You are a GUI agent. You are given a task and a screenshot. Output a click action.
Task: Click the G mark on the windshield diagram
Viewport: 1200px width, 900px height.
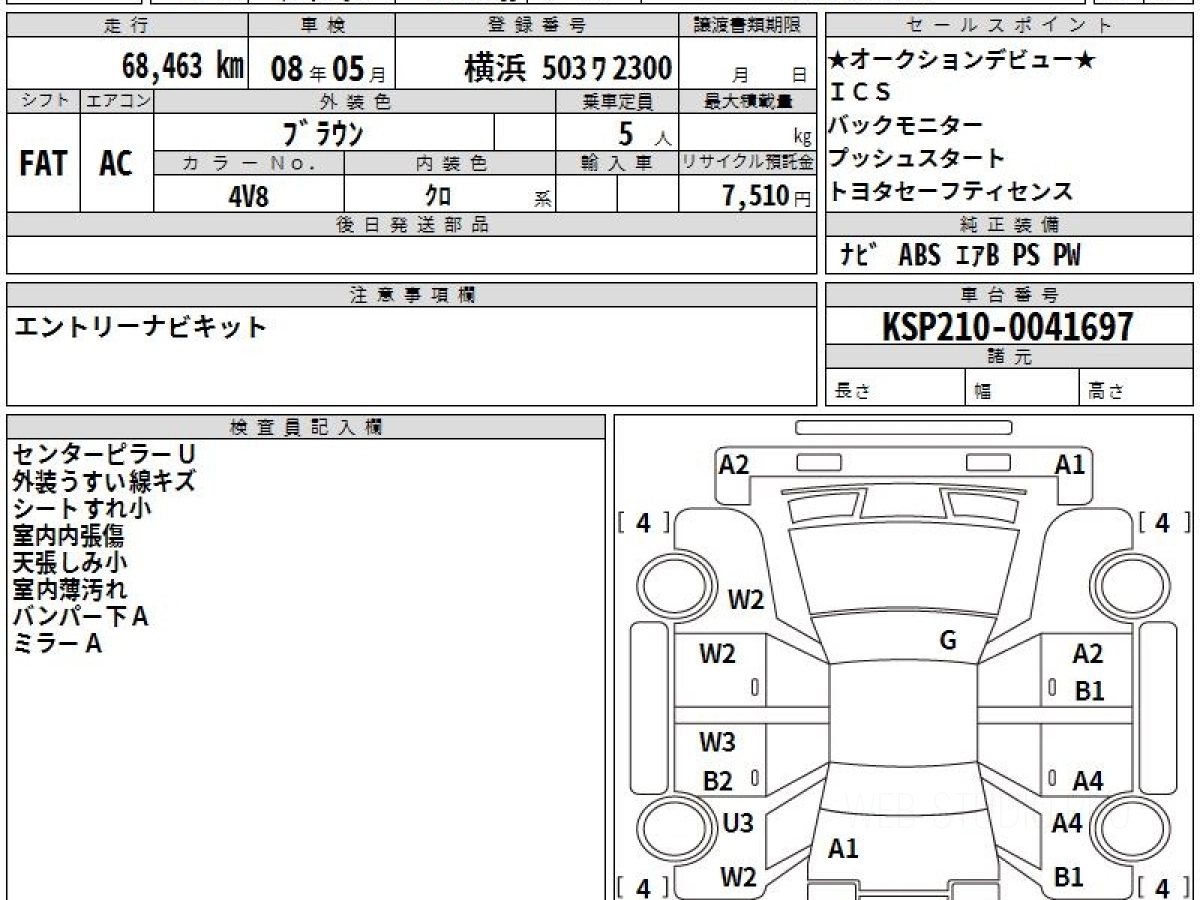tap(948, 641)
